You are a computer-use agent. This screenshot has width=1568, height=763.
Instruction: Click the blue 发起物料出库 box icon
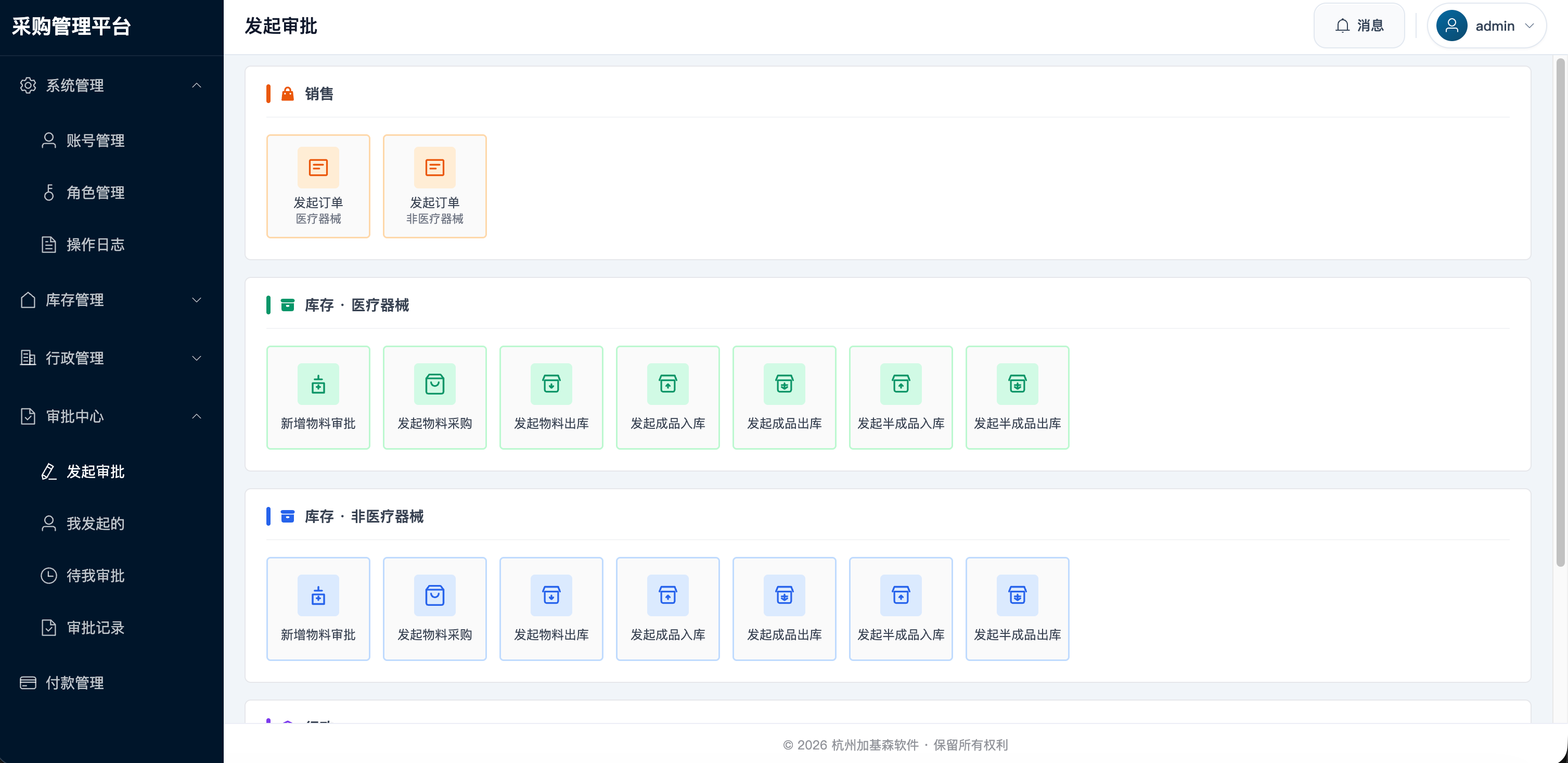coord(551,595)
